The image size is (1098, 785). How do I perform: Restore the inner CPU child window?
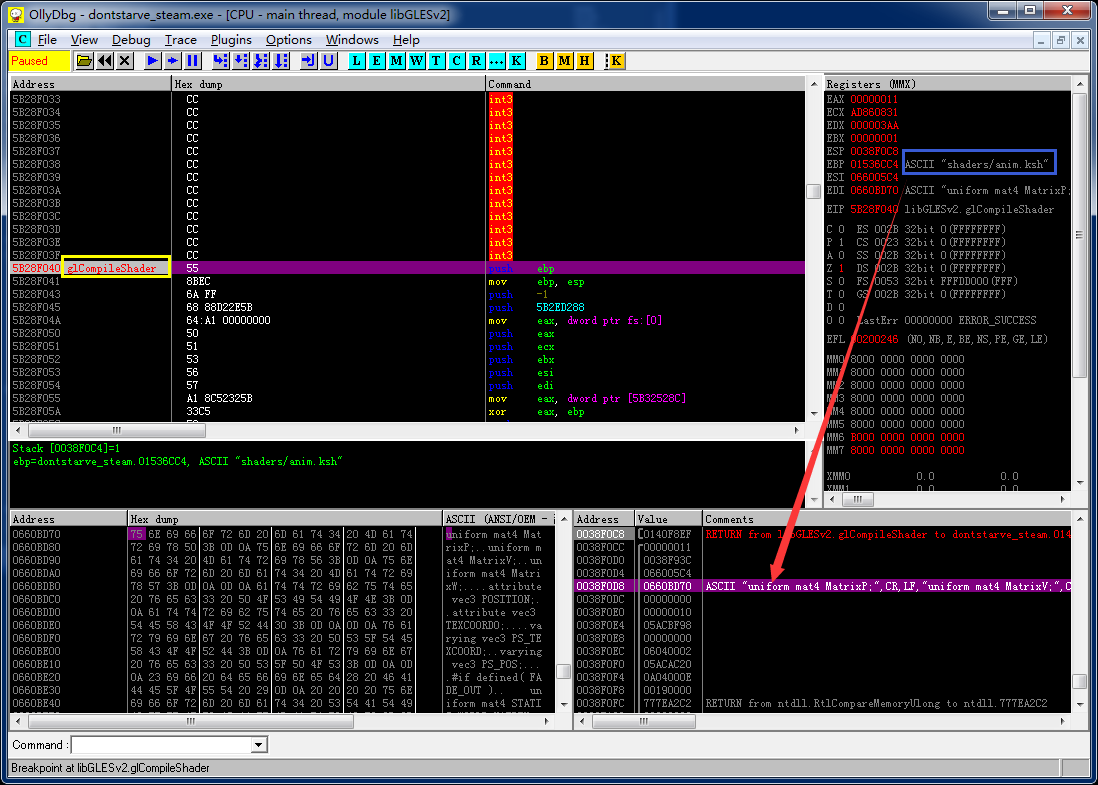1060,40
